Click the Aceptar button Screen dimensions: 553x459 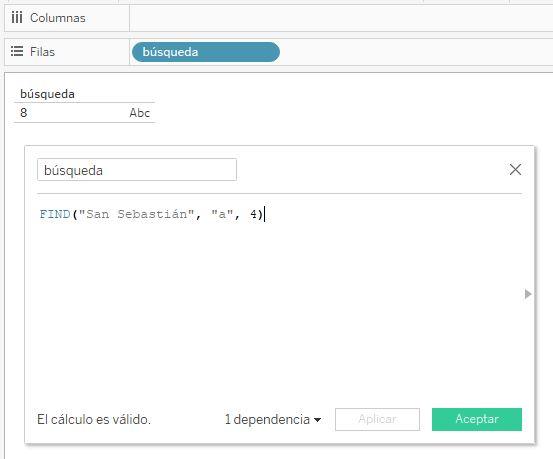coord(476,419)
